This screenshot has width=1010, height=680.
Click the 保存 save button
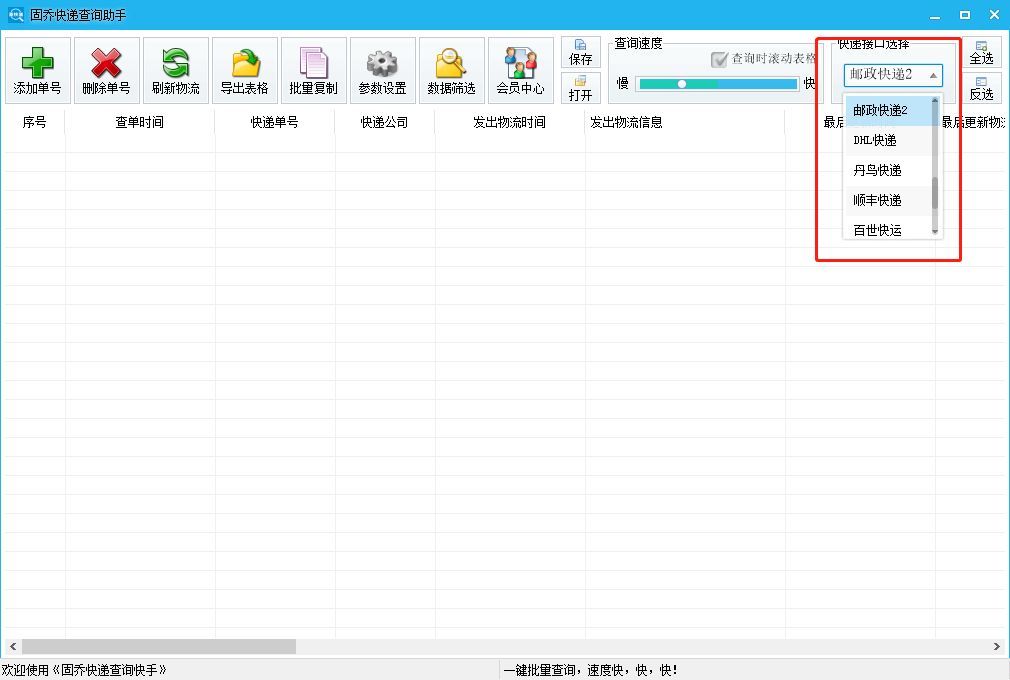point(580,52)
